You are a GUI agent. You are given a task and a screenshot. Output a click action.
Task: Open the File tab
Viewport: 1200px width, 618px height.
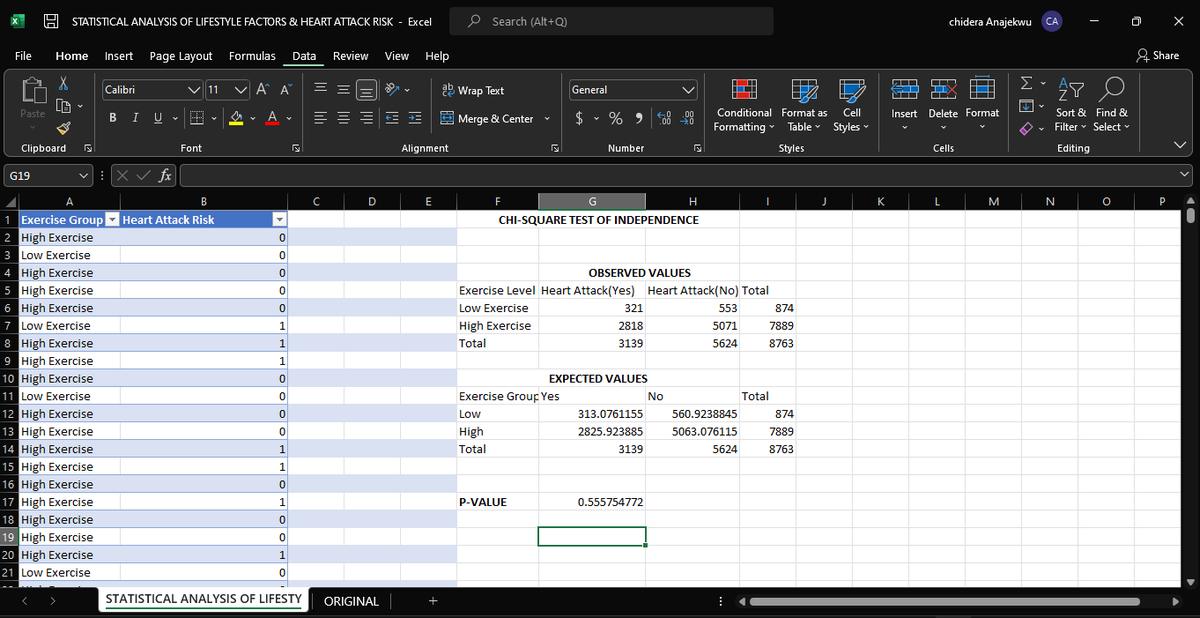coord(25,56)
